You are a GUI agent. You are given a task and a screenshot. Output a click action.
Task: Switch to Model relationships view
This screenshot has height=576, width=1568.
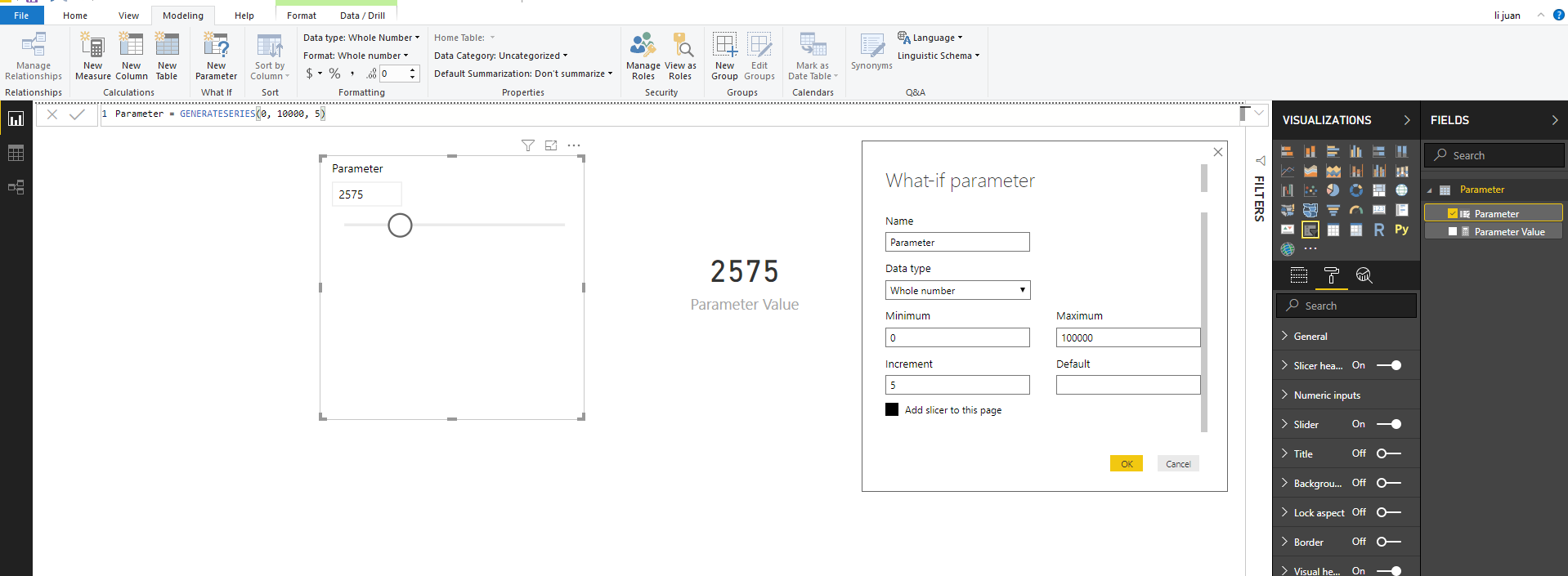coord(16,188)
